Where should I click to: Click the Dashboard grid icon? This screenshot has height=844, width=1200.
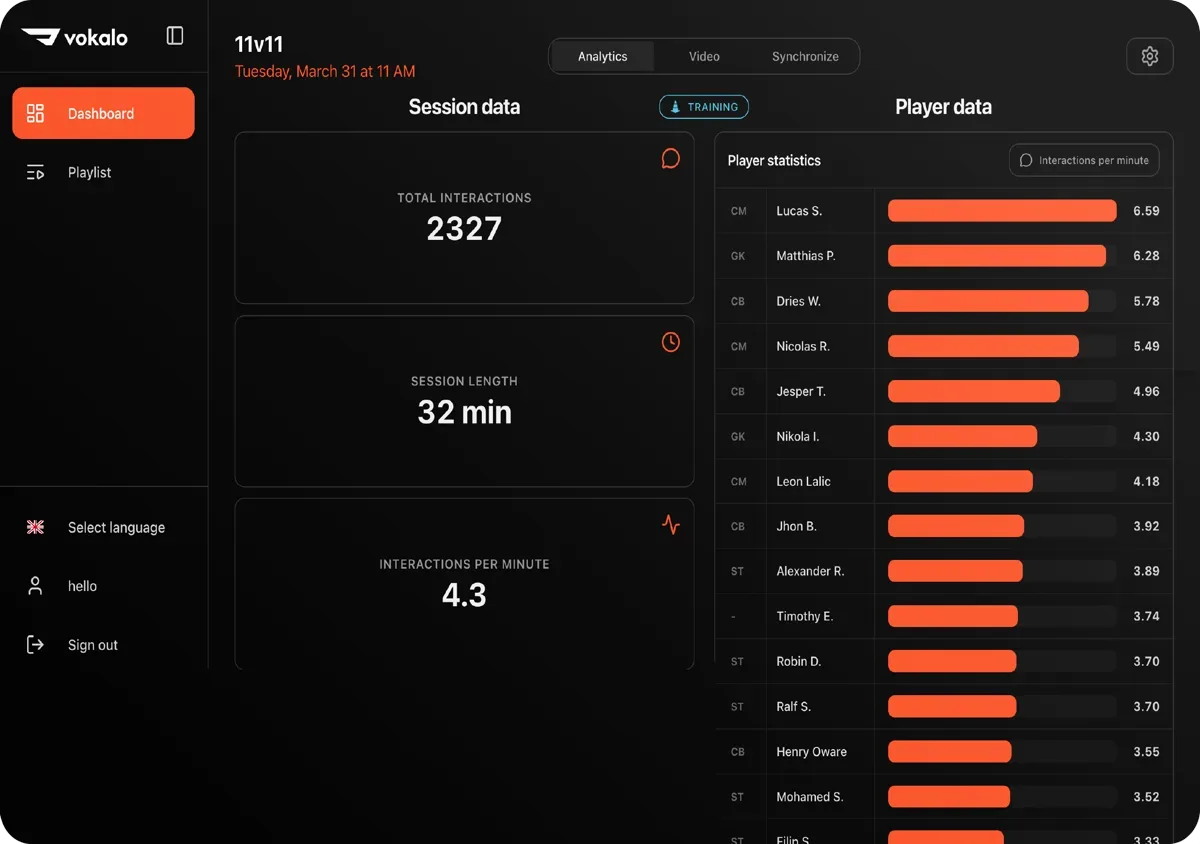tap(35, 113)
